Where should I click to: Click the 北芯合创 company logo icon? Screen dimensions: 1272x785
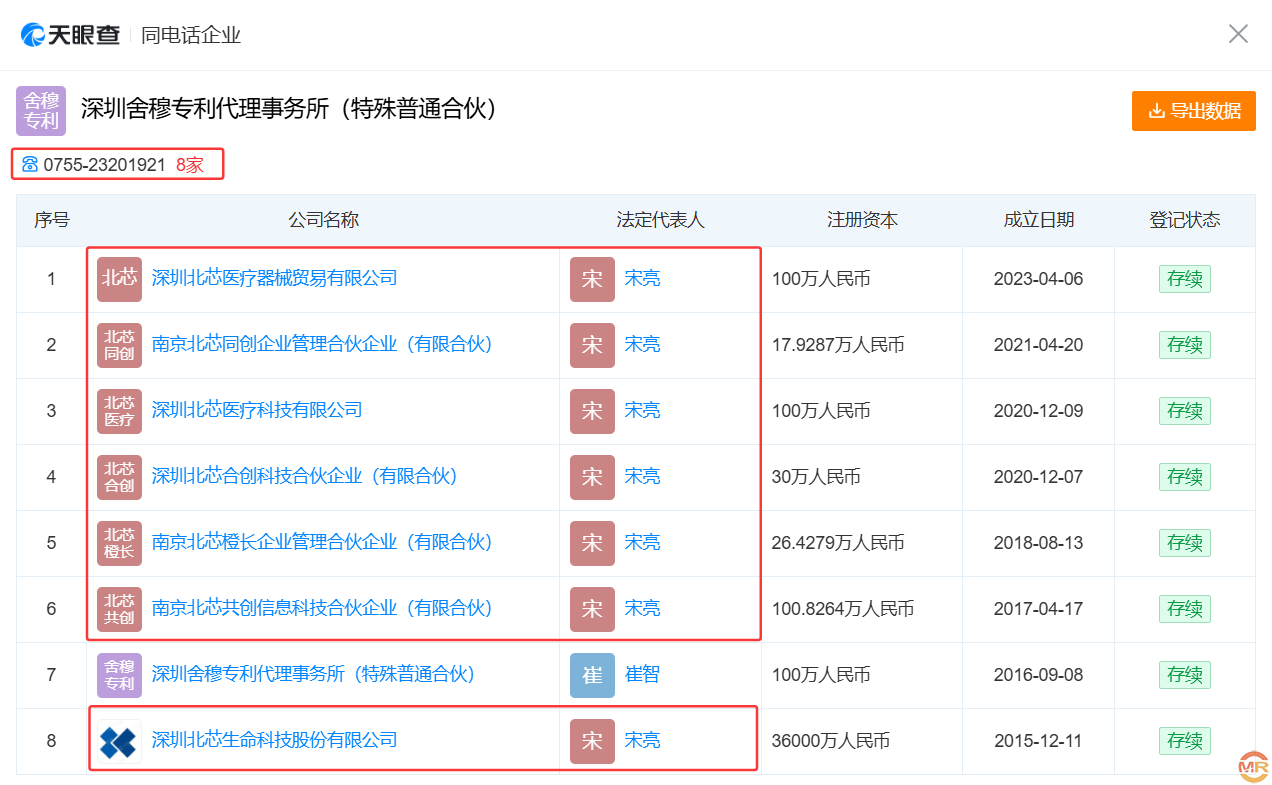point(119,477)
